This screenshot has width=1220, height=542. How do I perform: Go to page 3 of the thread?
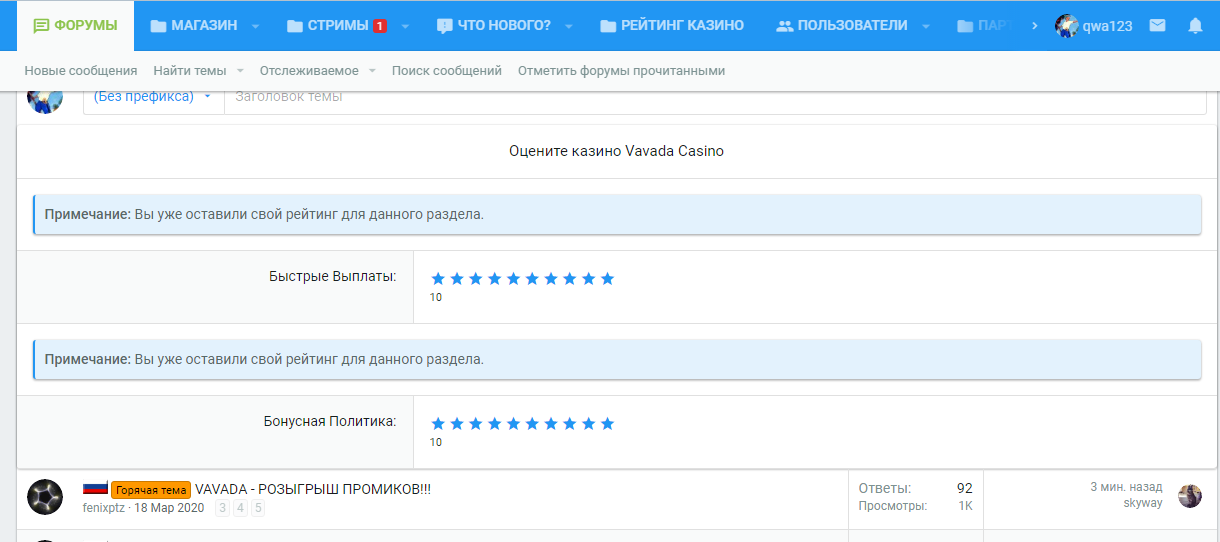tap(223, 508)
